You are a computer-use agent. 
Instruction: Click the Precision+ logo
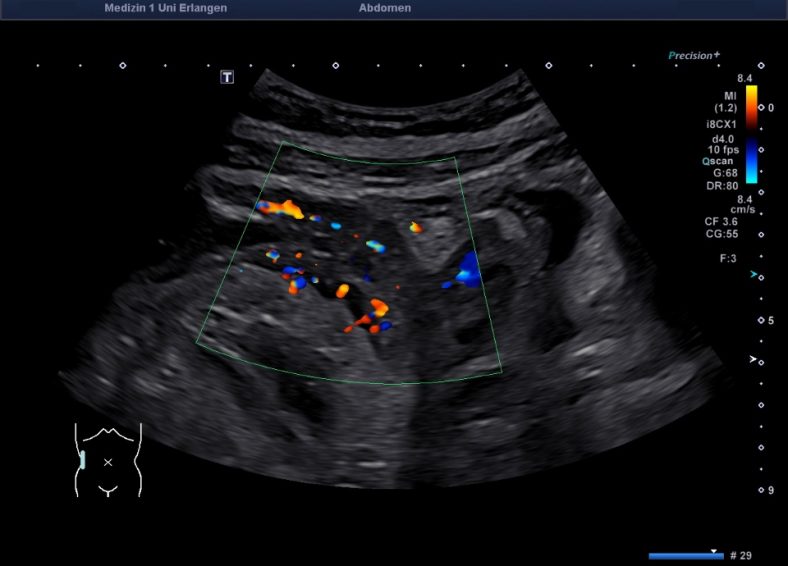(694, 56)
